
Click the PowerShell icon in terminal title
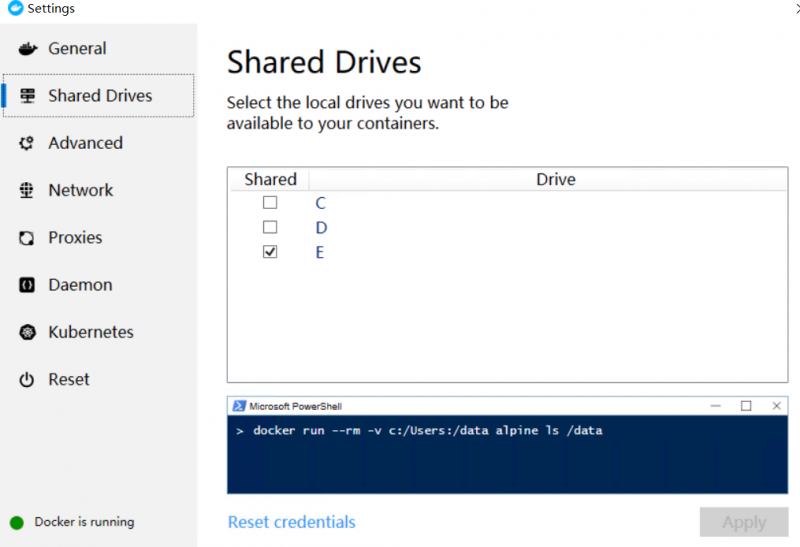click(x=239, y=406)
